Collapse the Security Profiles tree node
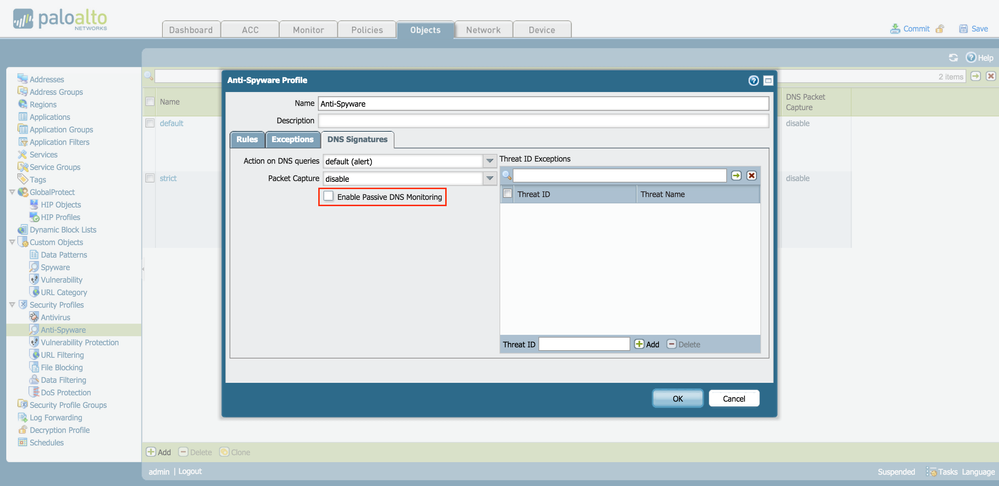999x486 pixels. (12, 305)
